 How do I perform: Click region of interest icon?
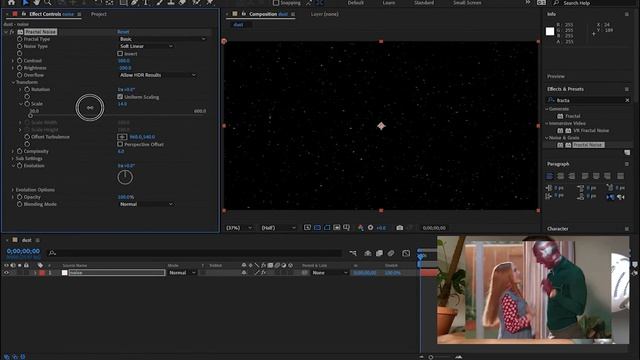point(337,228)
